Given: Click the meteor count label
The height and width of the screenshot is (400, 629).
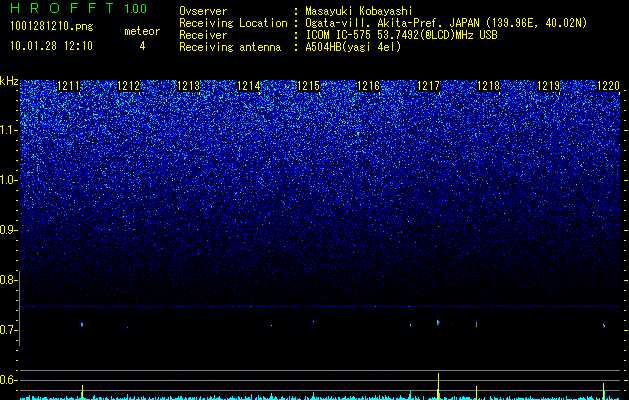Looking at the screenshot, I should point(142,31).
